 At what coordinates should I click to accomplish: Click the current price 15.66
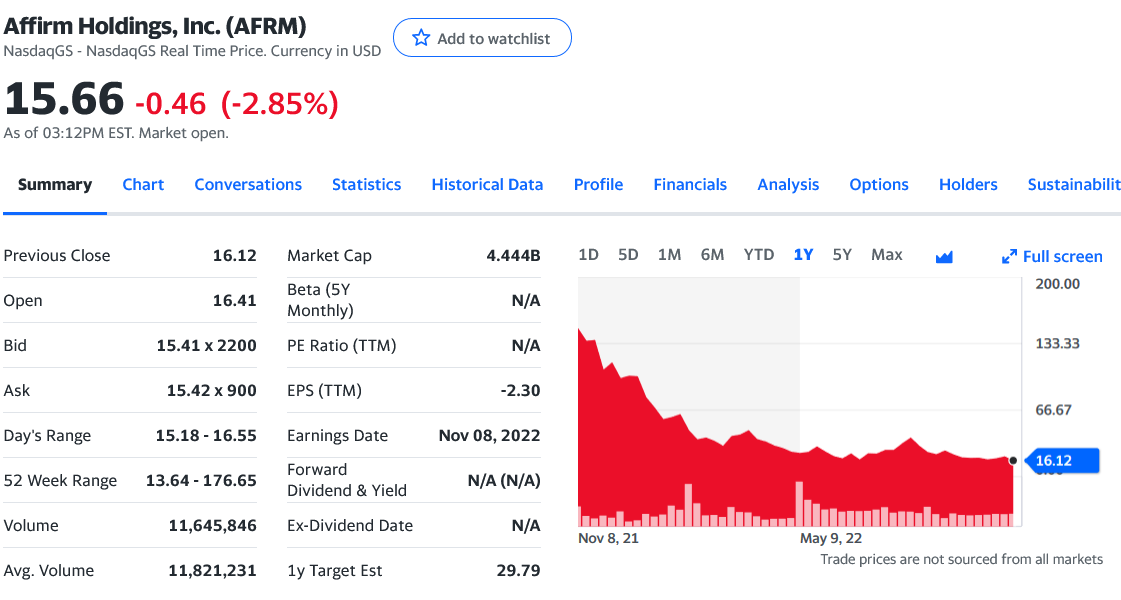[x=64, y=98]
